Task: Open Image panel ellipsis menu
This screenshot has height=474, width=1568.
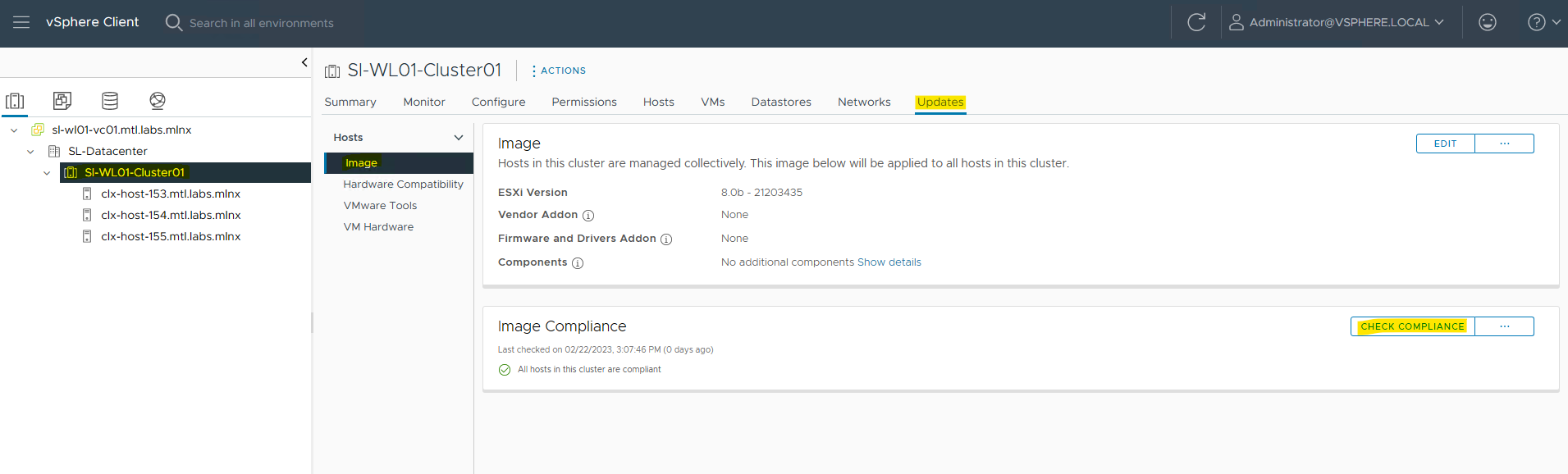Action: 1505,144
